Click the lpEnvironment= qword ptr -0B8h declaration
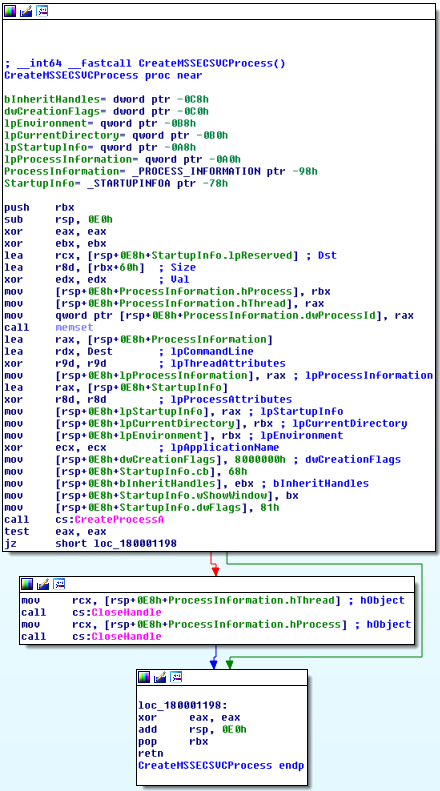The width and height of the screenshot is (440, 791). (x=100, y=124)
